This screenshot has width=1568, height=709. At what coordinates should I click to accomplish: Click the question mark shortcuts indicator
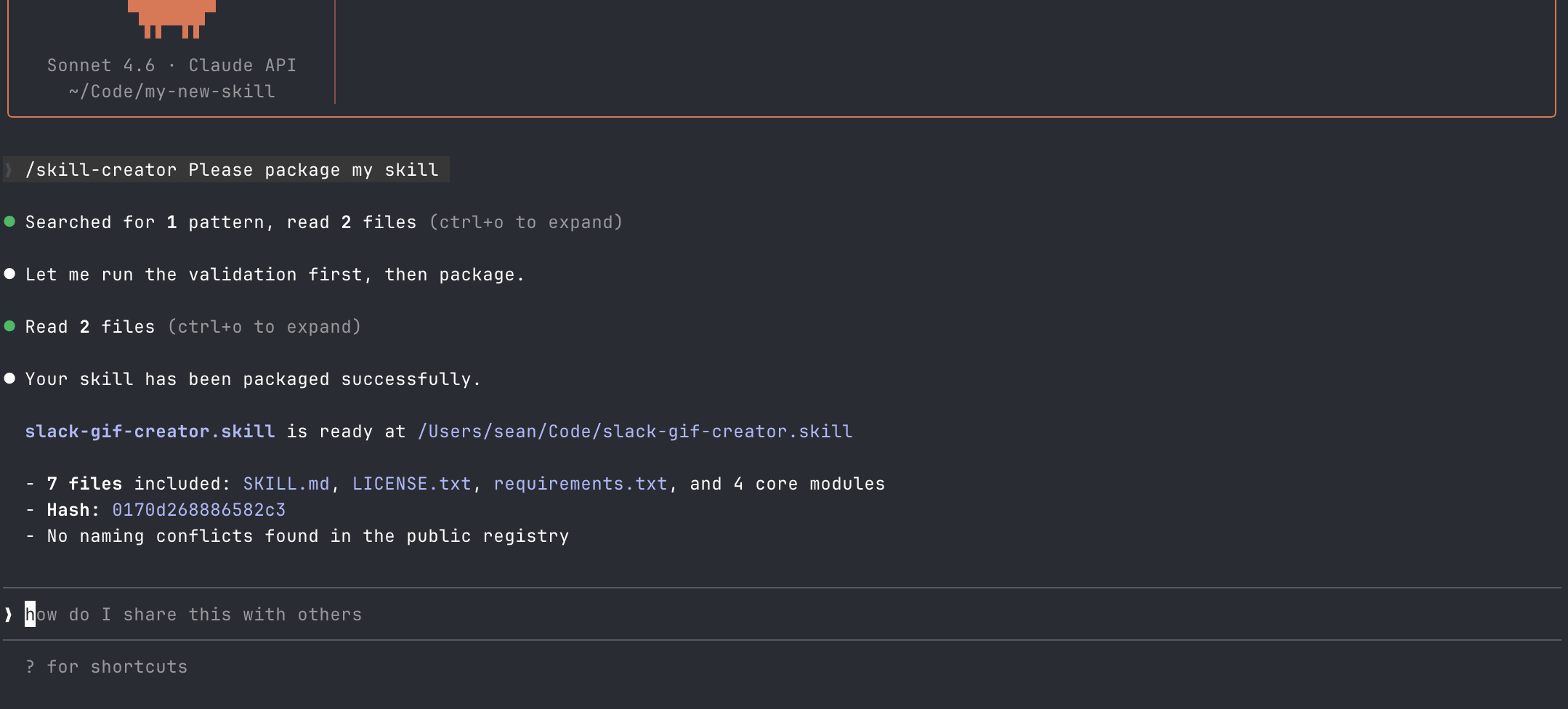coord(31,666)
